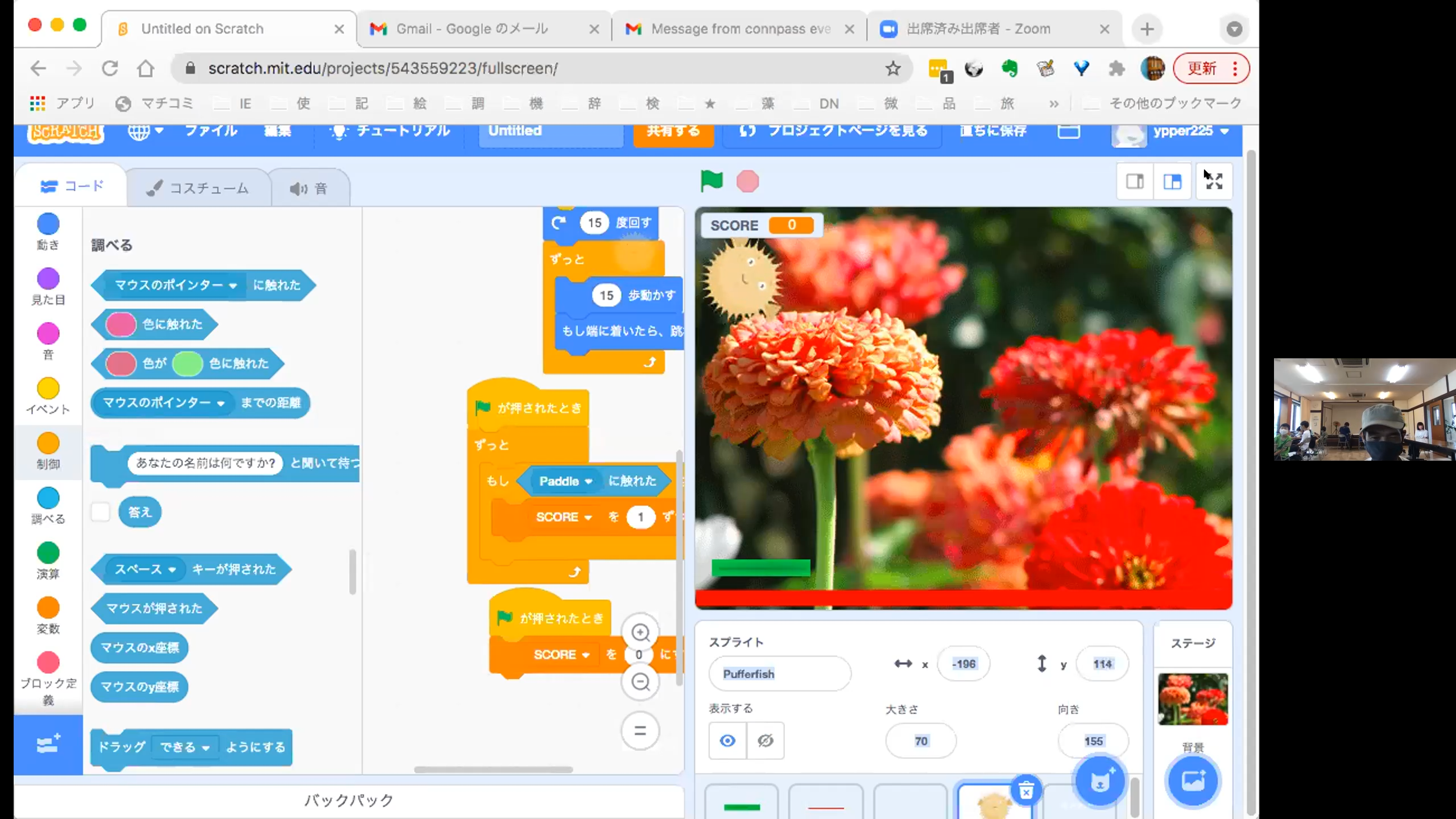Open the SCORE dropdown in the を 0 block

561,655
